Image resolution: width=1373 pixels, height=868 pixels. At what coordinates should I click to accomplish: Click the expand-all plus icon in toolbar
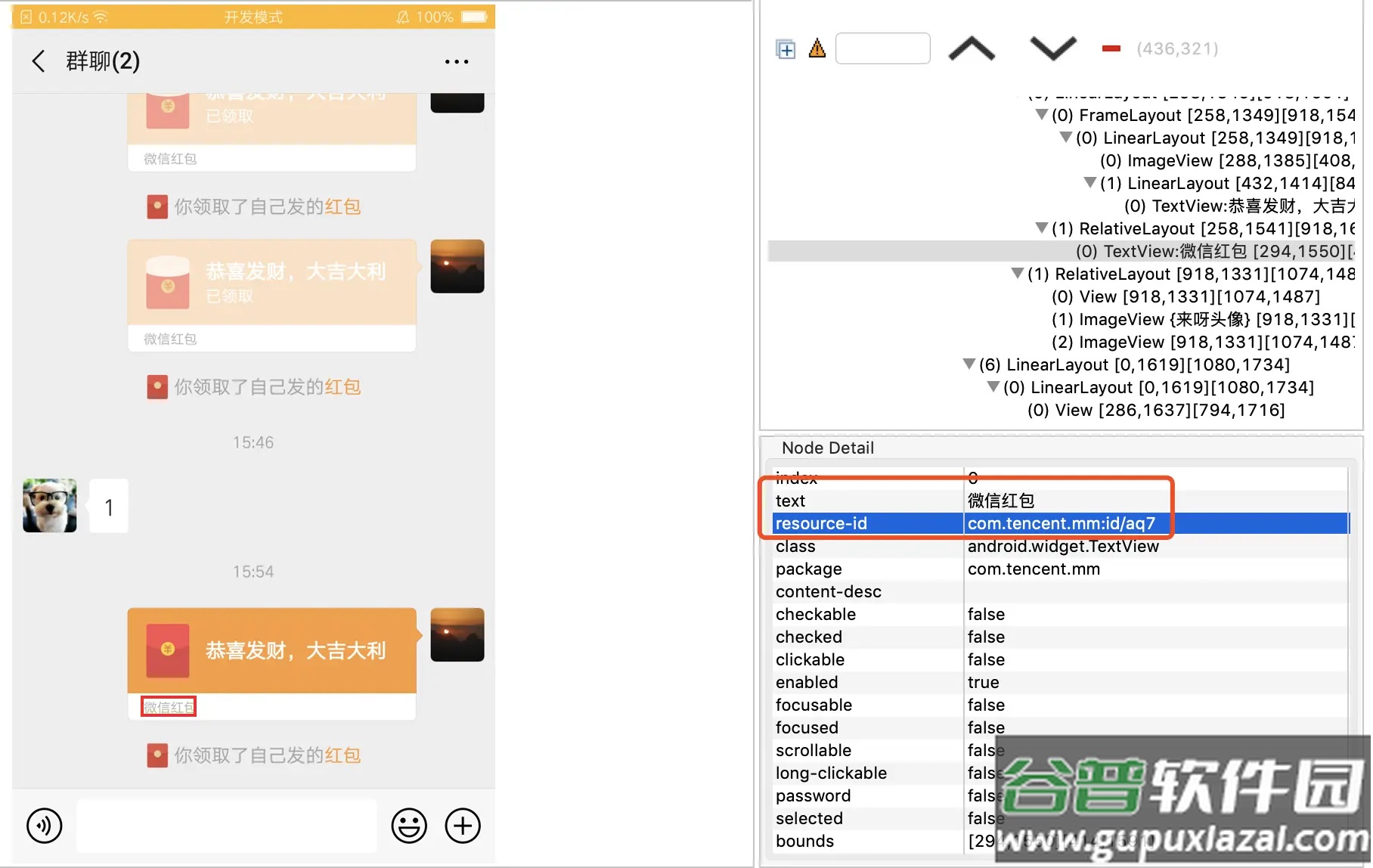[786, 49]
